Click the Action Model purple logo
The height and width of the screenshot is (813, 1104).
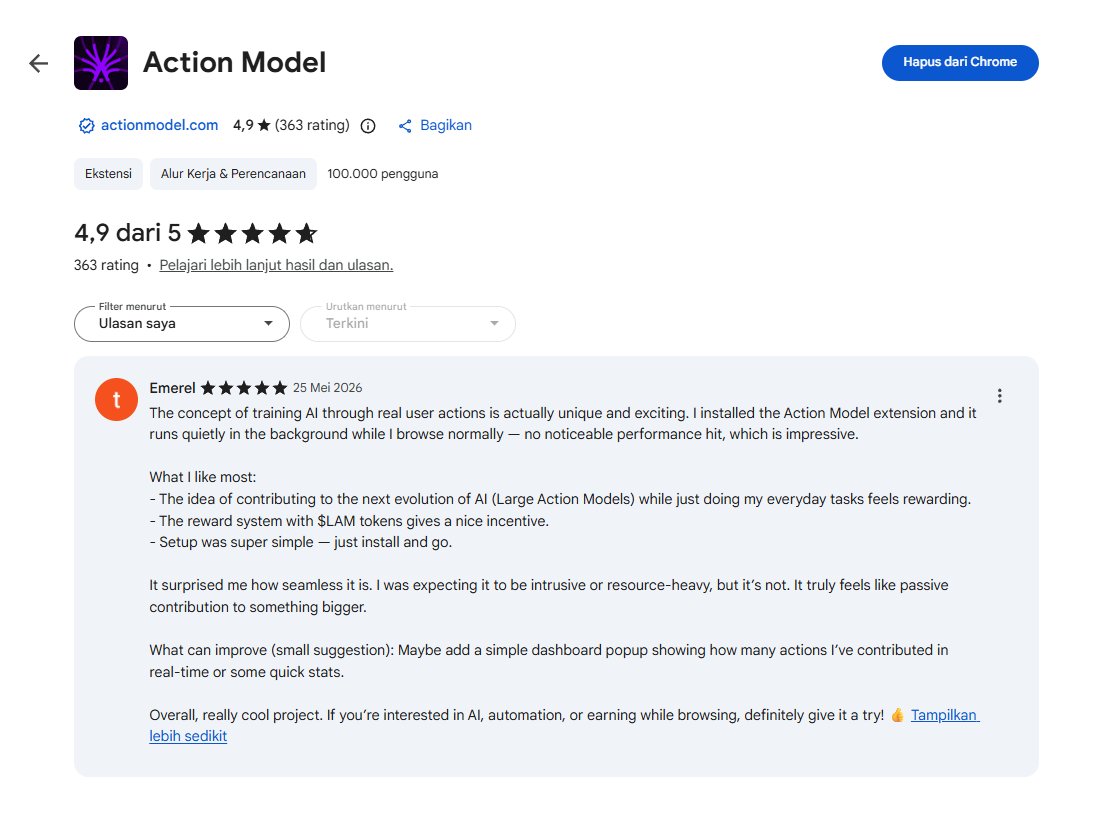[x=101, y=63]
